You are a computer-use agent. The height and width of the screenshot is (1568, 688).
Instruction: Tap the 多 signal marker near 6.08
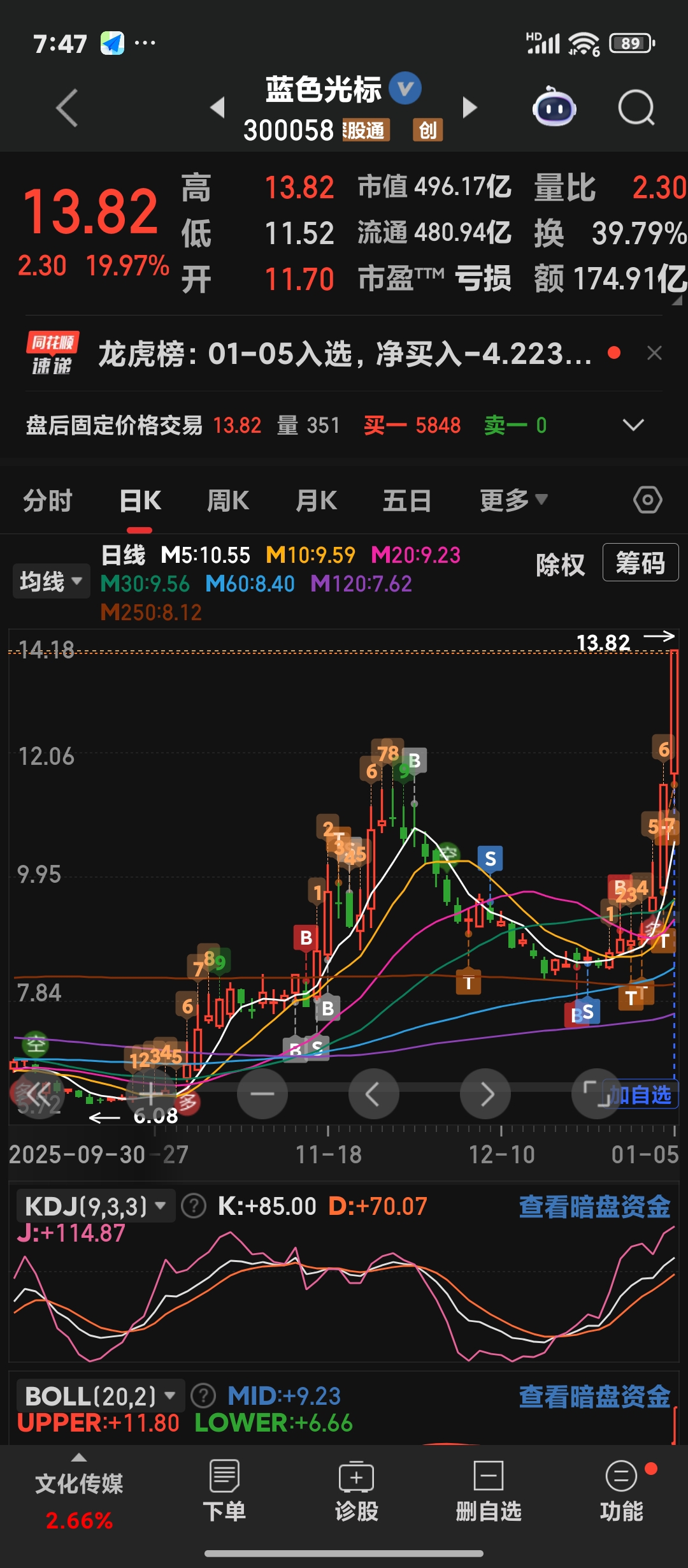click(187, 1102)
